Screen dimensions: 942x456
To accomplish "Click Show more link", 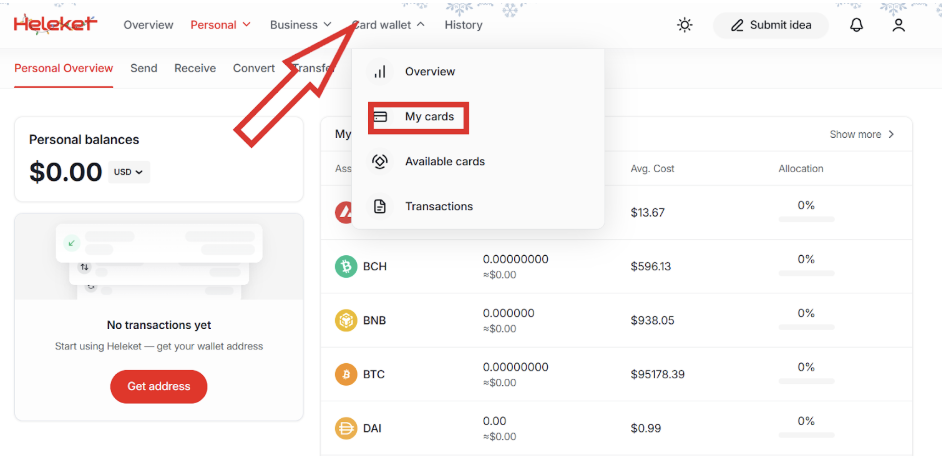I will click(862, 134).
